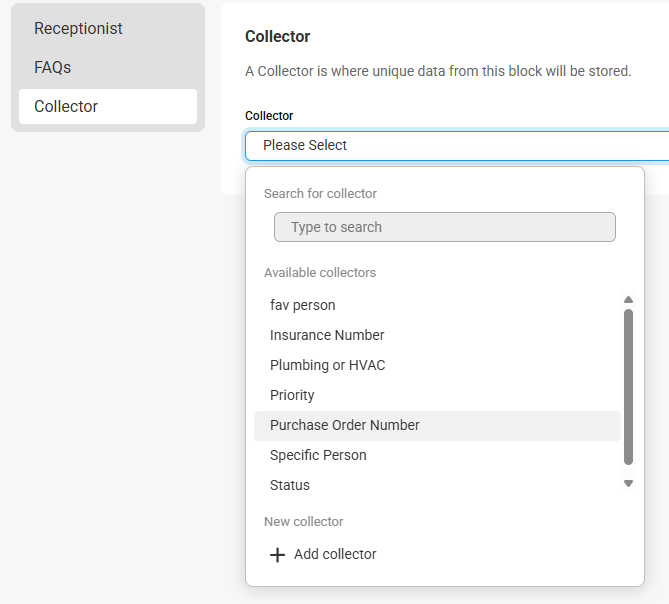This screenshot has height=604, width=669.
Task: Click the Search for collector label
Action: (x=320, y=194)
